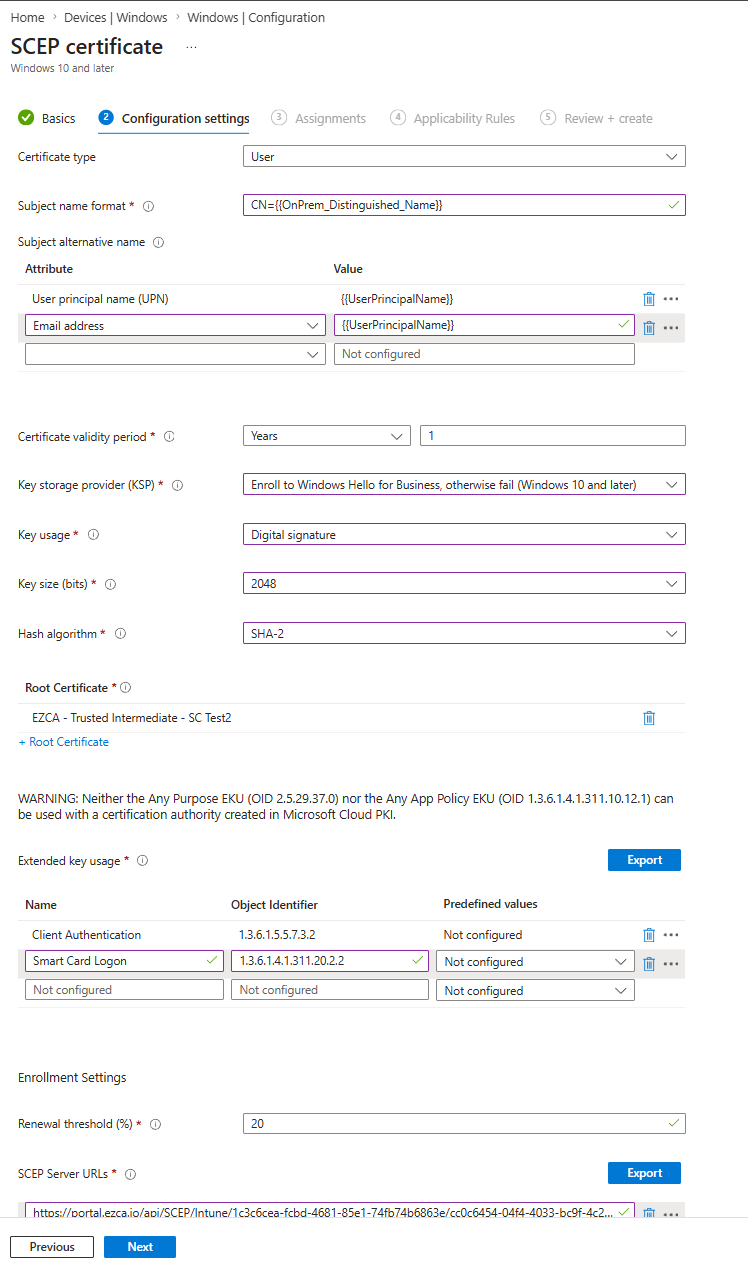
Task: Add another Root Certificate via the link
Action: tap(63, 741)
